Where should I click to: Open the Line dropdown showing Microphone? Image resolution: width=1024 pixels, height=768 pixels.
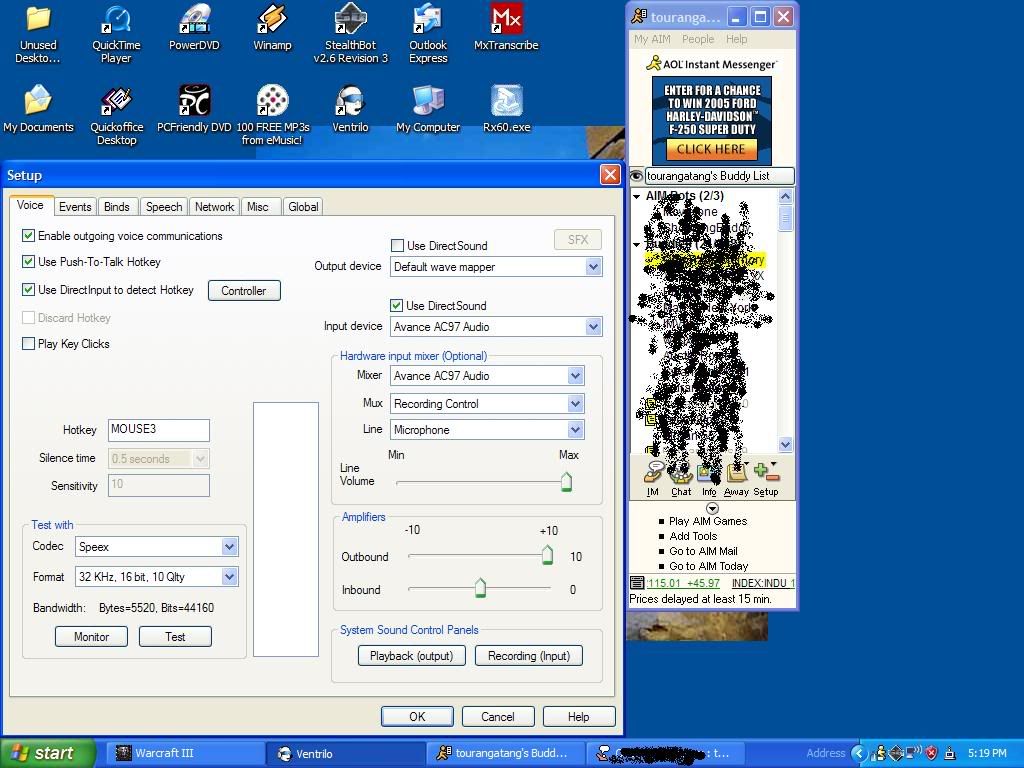[x=575, y=430]
